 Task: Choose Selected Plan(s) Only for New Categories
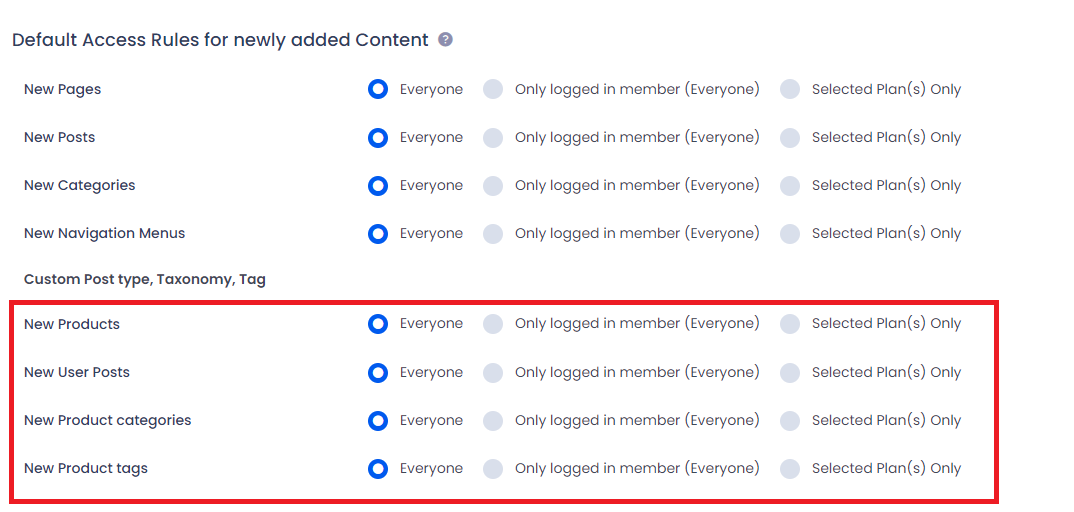tap(790, 185)
